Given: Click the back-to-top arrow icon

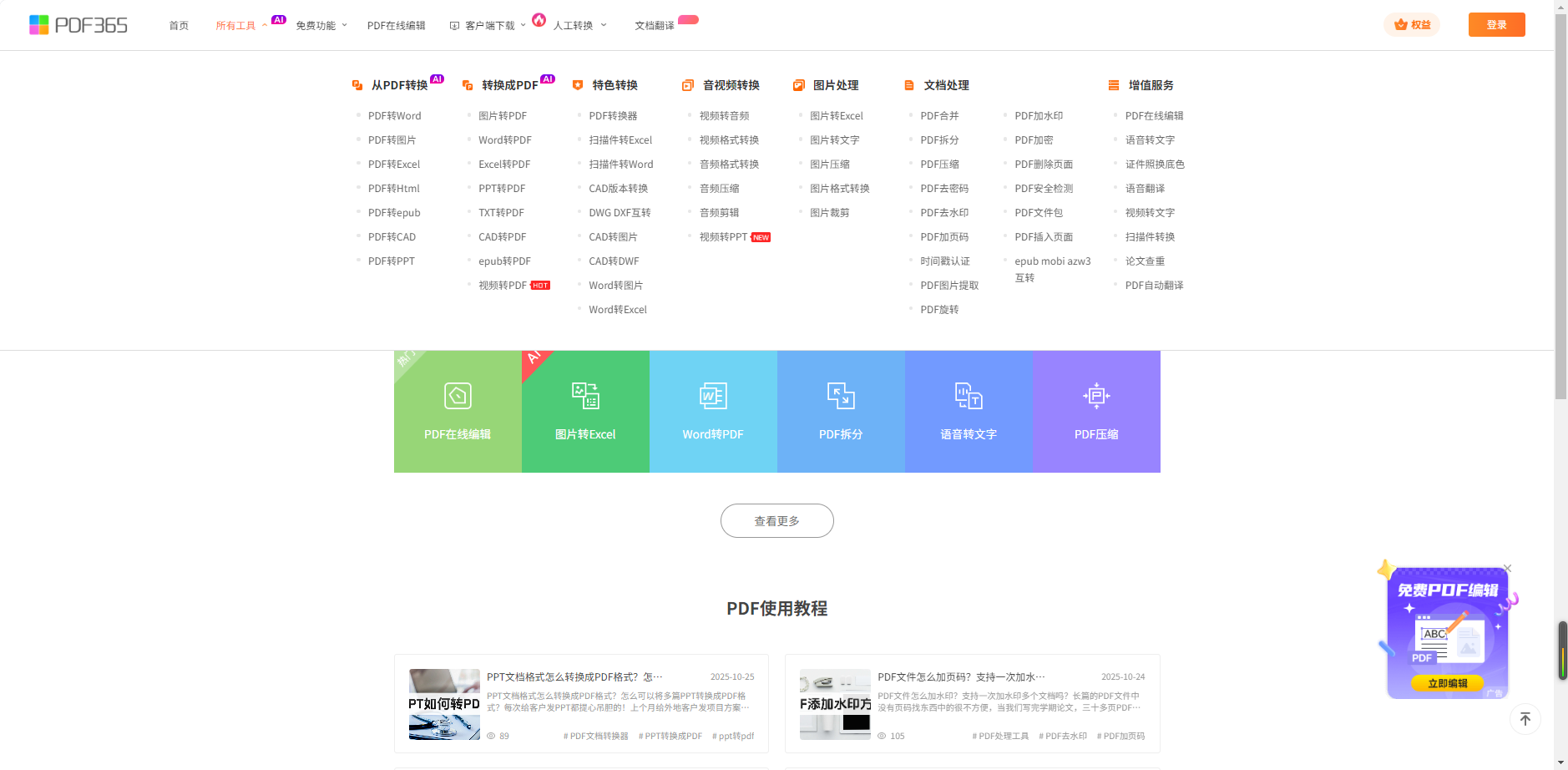Looking at the screenshot, I should point(1525,719).
